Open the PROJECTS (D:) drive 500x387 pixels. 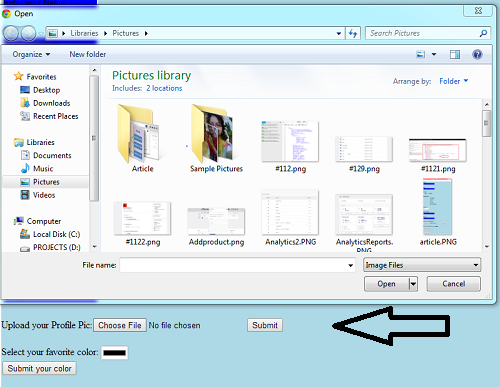57,247
